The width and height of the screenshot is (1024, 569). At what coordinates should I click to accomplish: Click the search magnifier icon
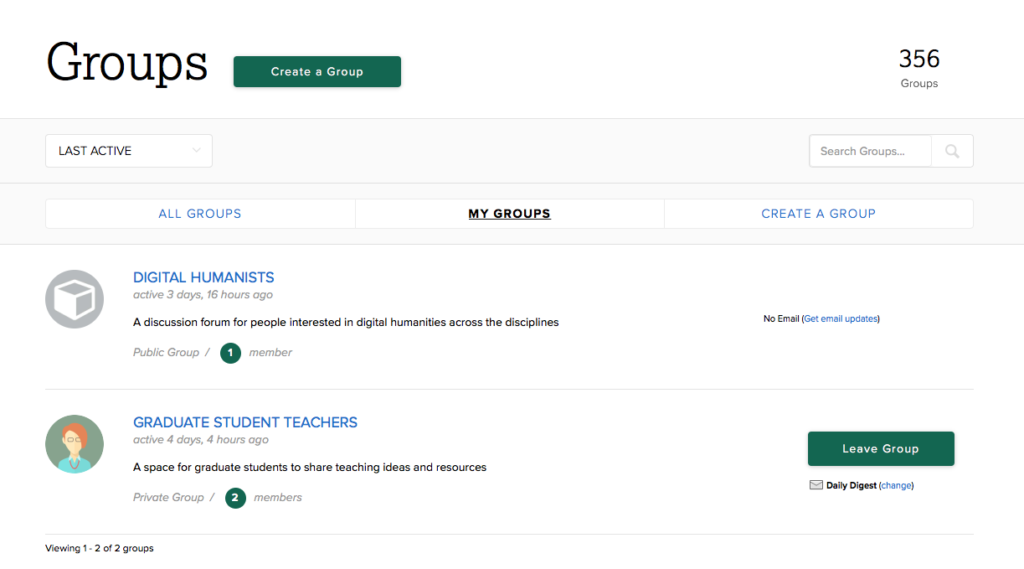(952, 151)
